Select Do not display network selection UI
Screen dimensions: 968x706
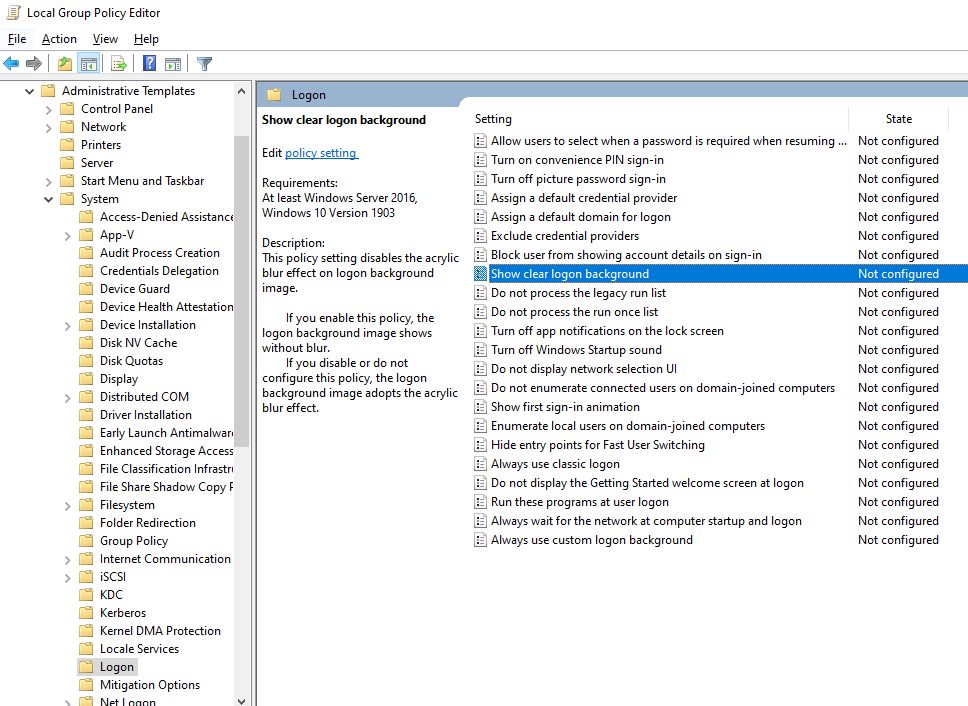pyautogui.click(x=583, y=369)
